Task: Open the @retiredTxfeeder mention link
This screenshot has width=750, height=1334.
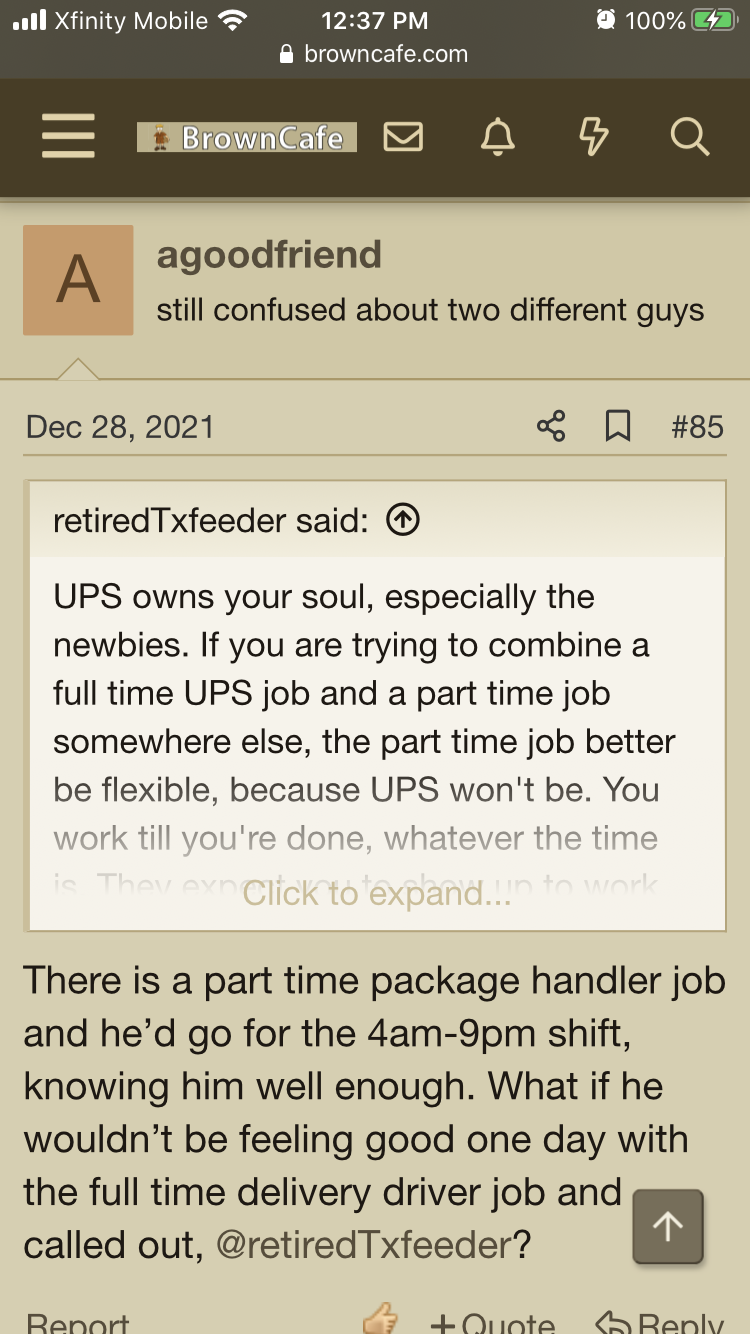Action: [x=364, y=1245]
